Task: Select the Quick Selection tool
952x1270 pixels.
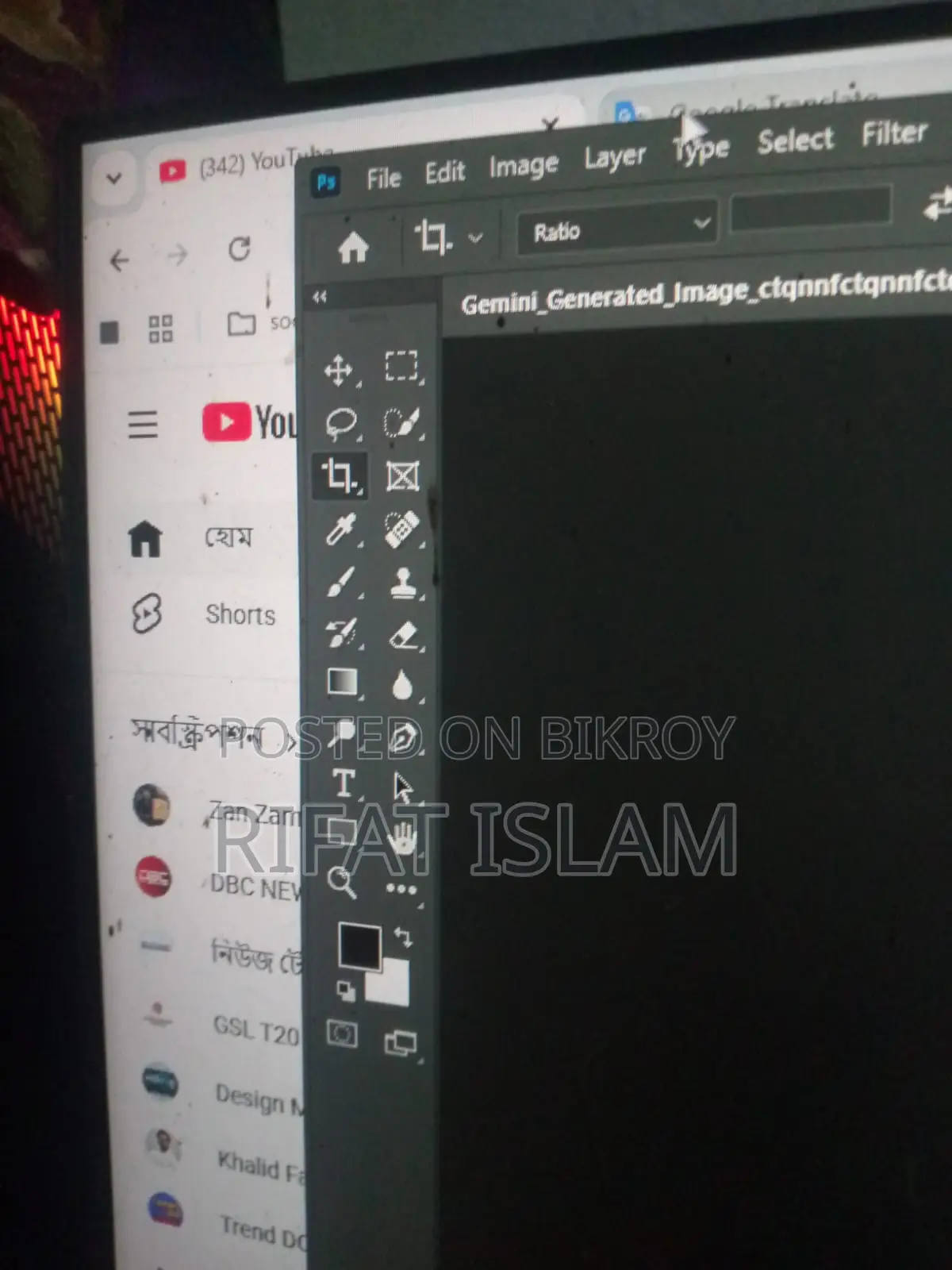Action: click(402, 421)
